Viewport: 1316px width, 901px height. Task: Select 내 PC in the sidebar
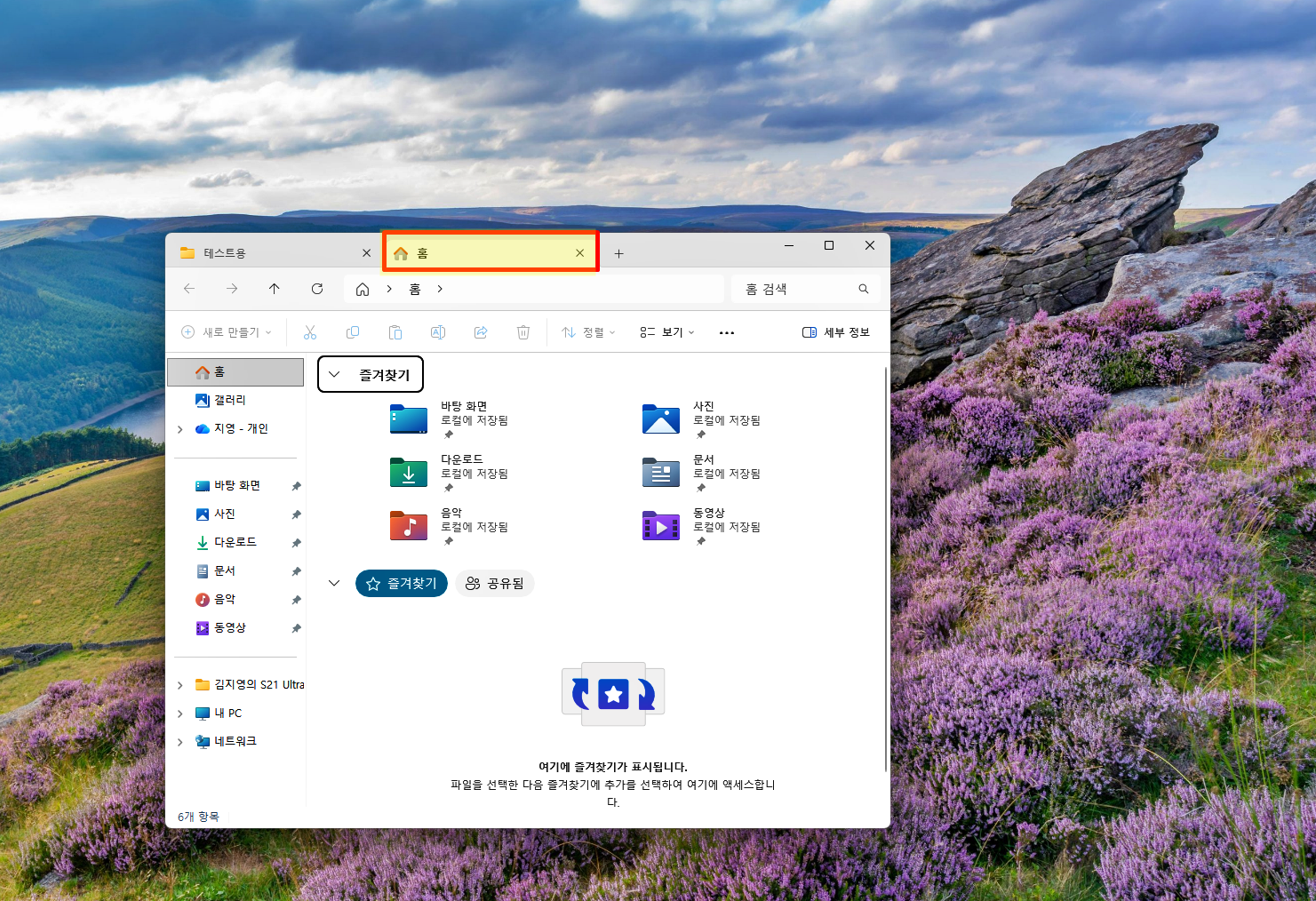(219, 714)
